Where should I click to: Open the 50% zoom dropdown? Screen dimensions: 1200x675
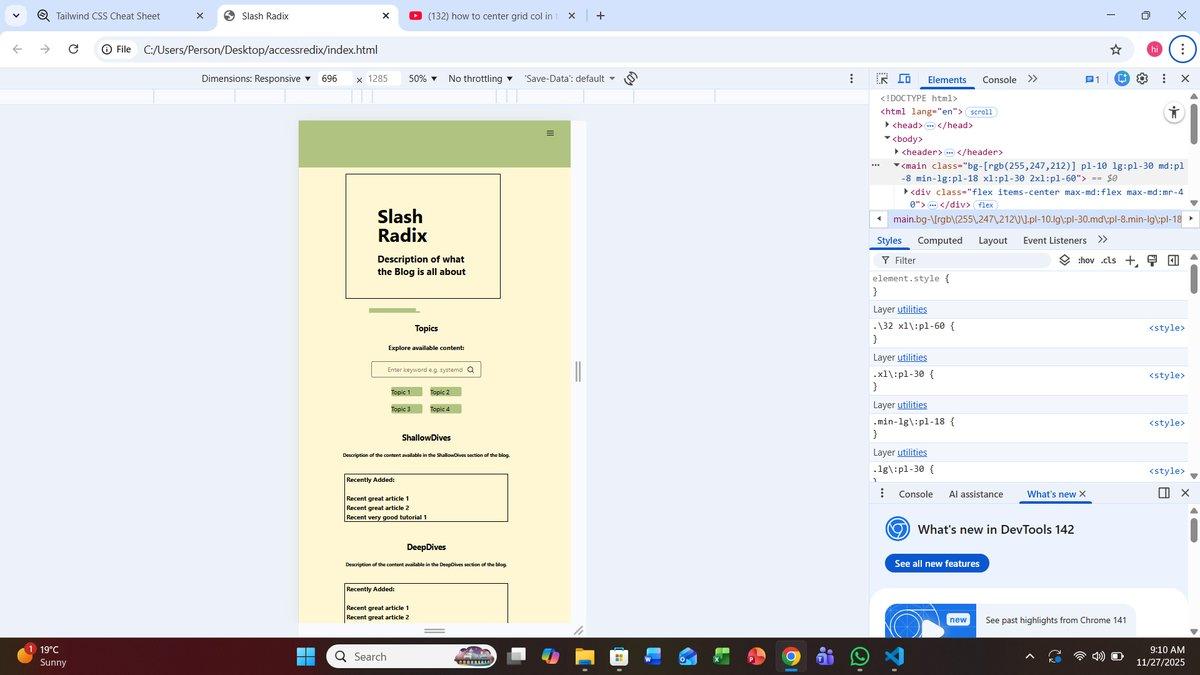[423, 79]
